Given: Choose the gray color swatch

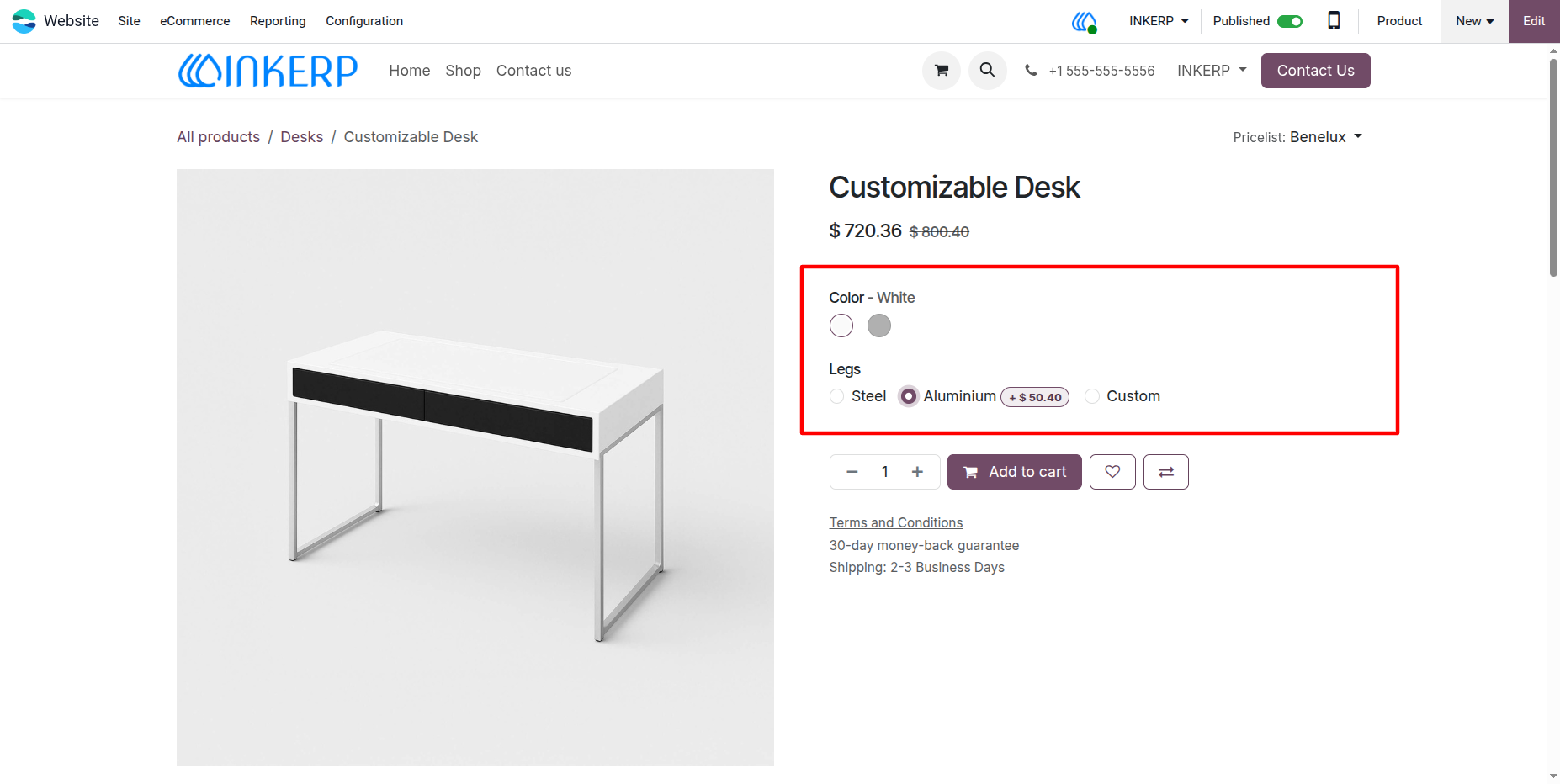Looking at the screenshot, I should coord(879,326).
